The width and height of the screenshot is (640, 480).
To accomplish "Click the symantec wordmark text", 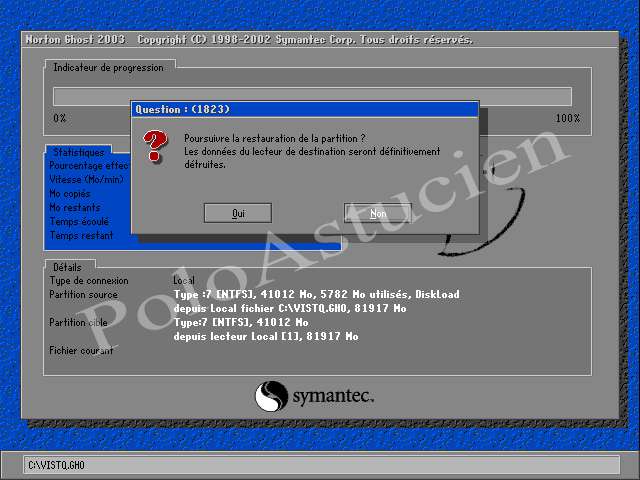I will coord(333,396).
